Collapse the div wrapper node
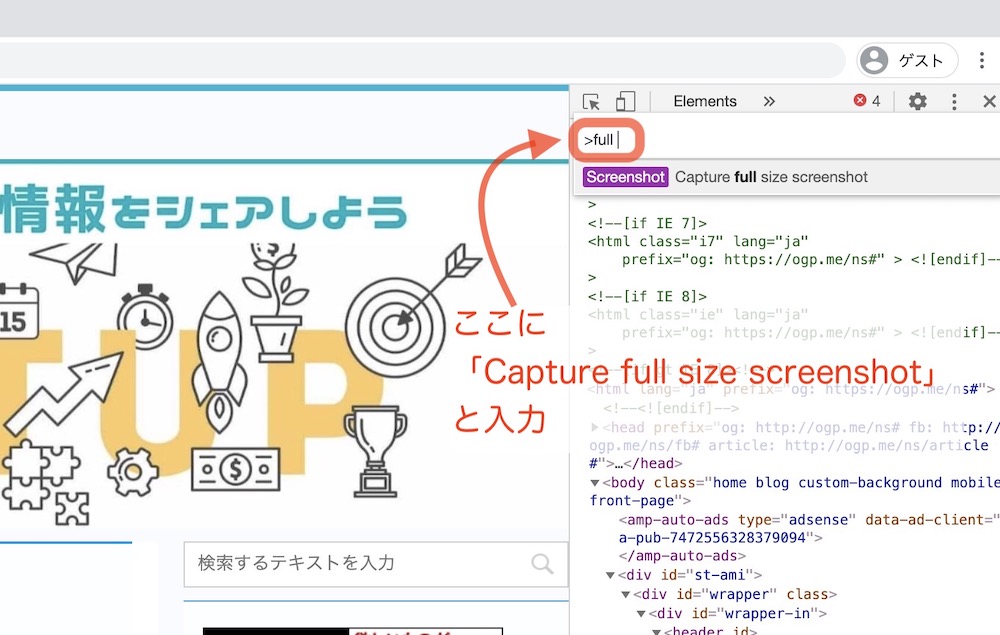This screenshot has width=1000, height=635. pos(626,595)
